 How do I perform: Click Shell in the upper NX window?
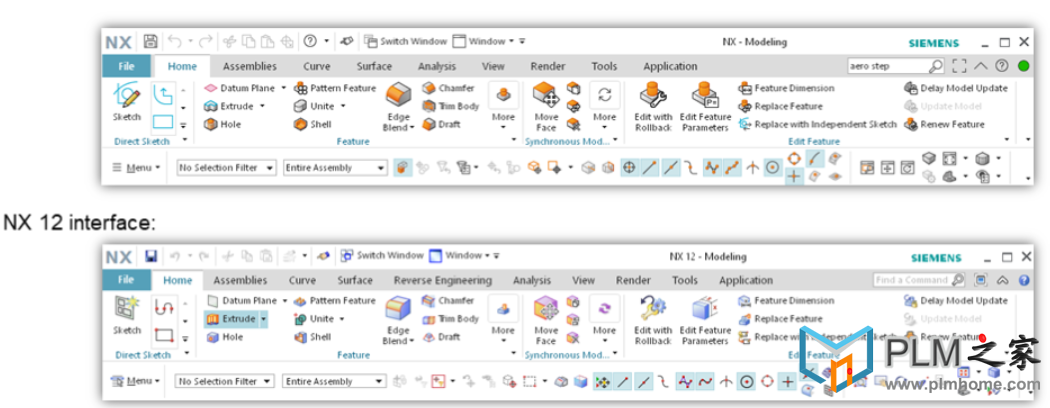[x=312, y=124]
